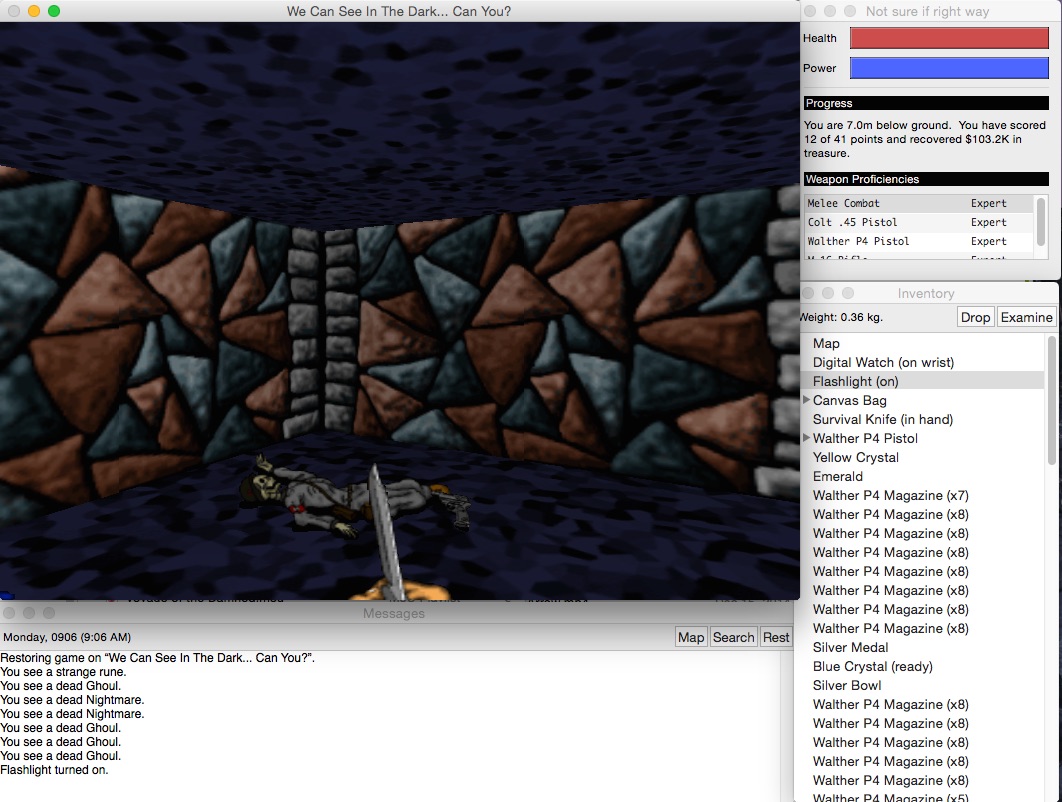Select the Silver Bowl item
Viewport: 1062px width, 802px height.
922,685
